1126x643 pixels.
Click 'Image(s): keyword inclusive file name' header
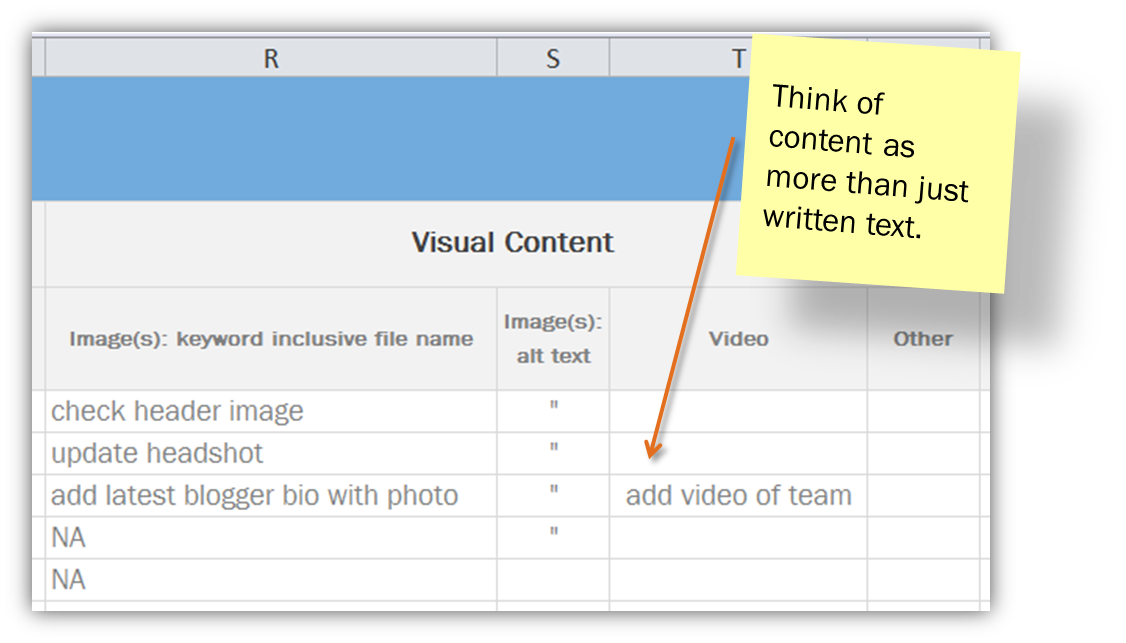click(271, 339)
